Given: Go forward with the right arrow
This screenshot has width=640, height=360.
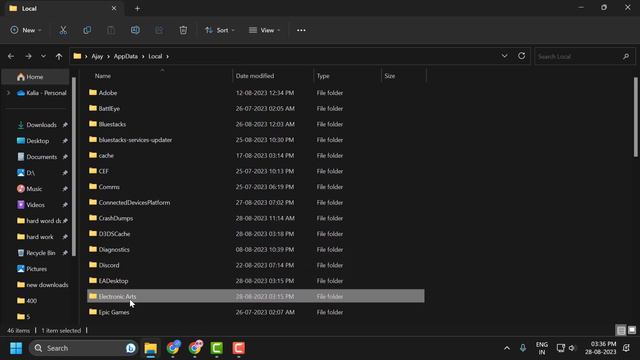Looking at the screenshot, I should pyautogui.click(x=28, y=56).
